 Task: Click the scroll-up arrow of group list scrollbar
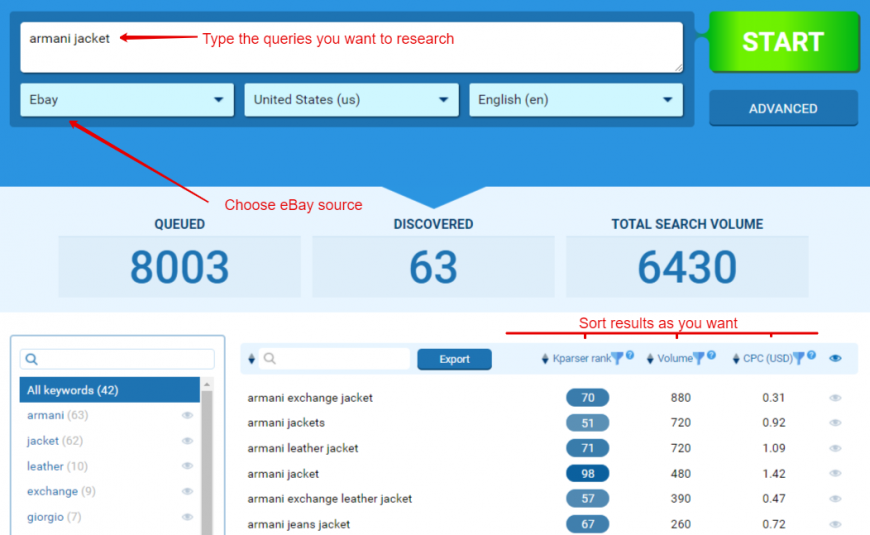(x=207, y=384)
